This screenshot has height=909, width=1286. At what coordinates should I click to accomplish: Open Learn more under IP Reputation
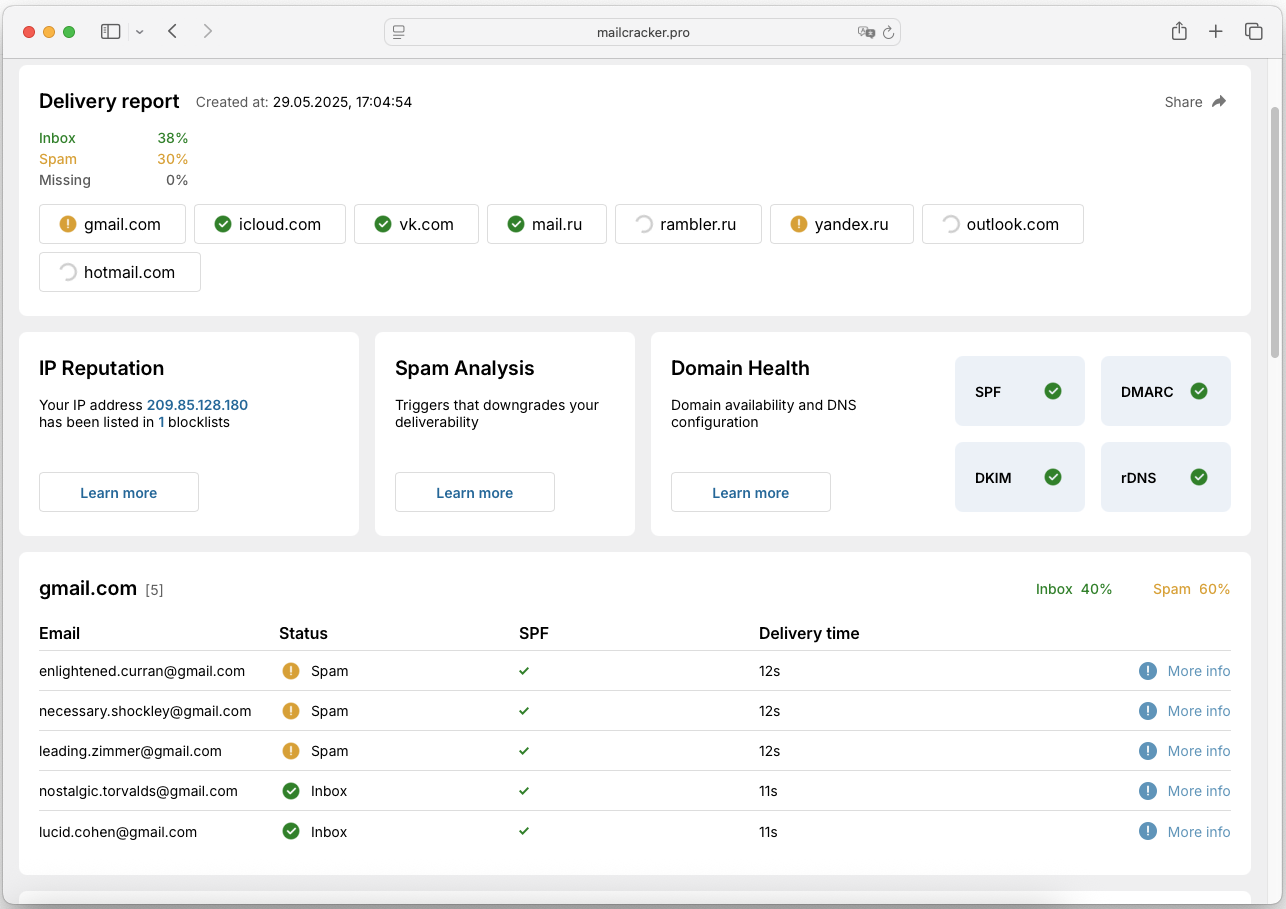point(119,492)
